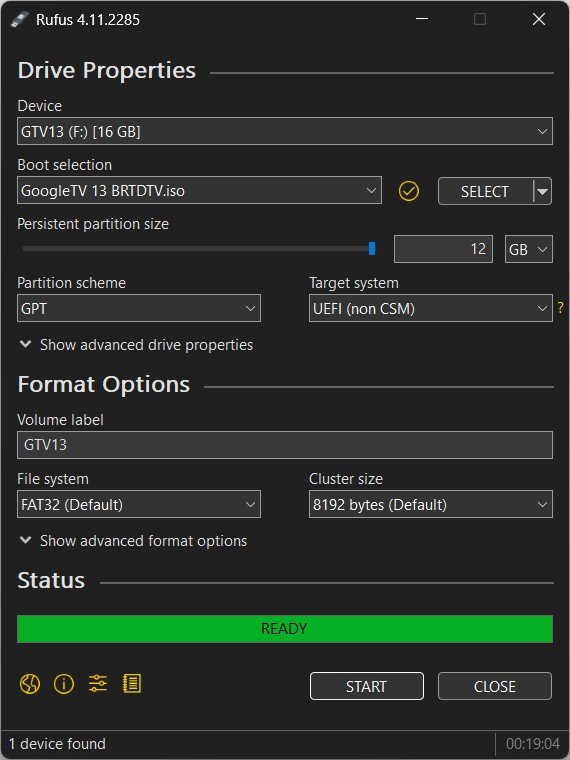Click the Rufus USB icon in title bar
Image resolution: width=570 pixels, height=760 pixels.
click(x=19, y=19)
